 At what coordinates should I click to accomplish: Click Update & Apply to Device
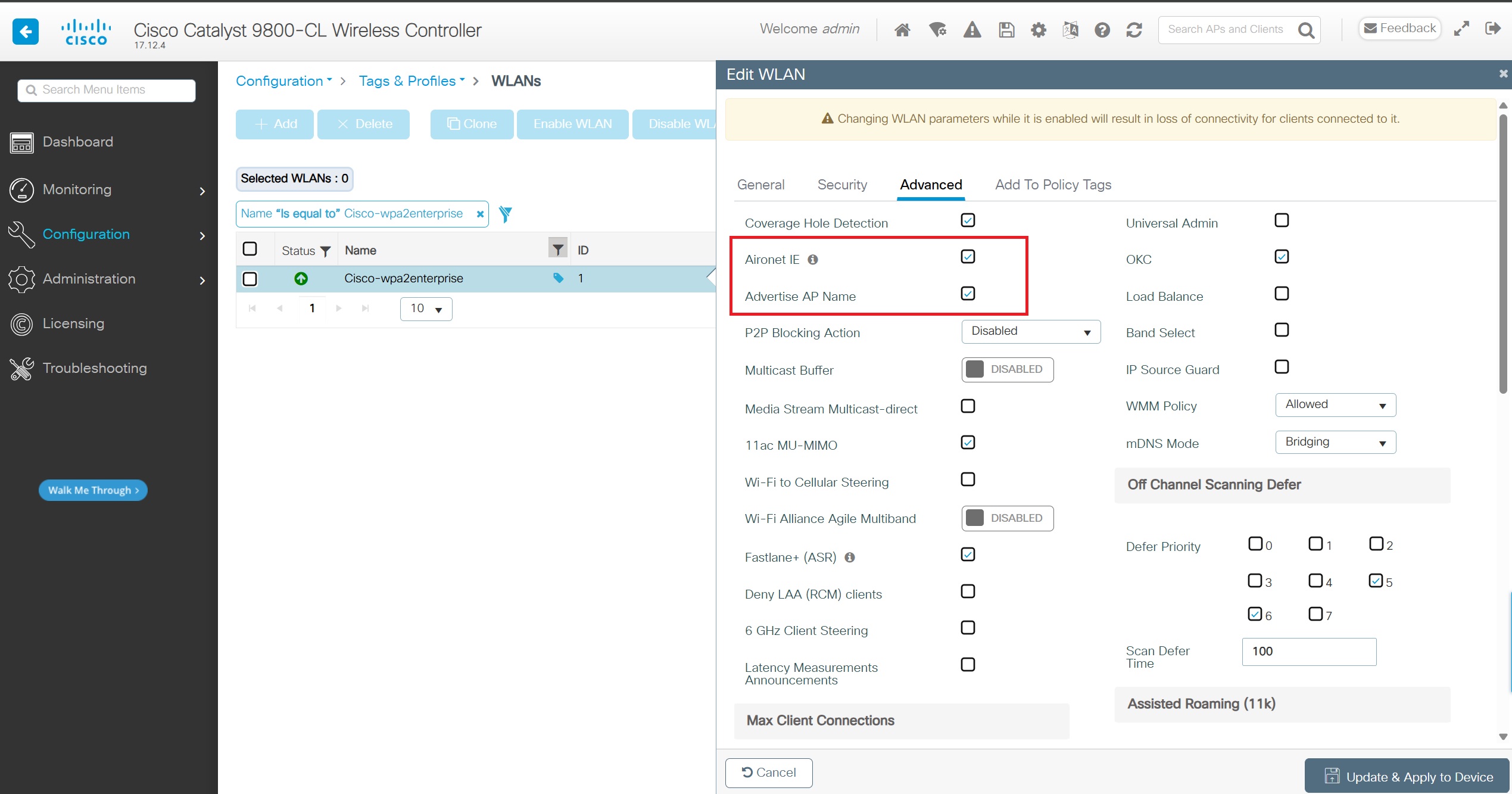tap(1408, 777)
